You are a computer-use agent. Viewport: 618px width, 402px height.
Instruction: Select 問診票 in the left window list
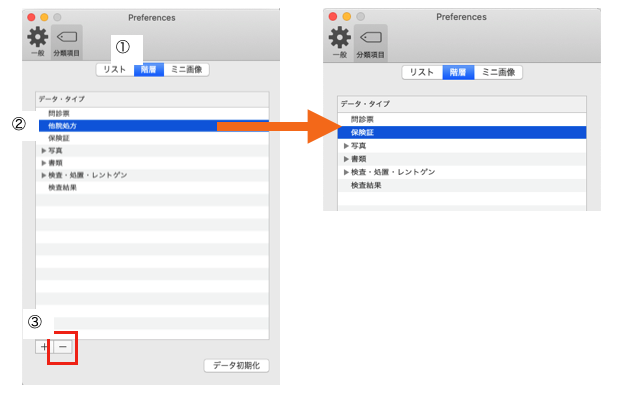[62, 114]
